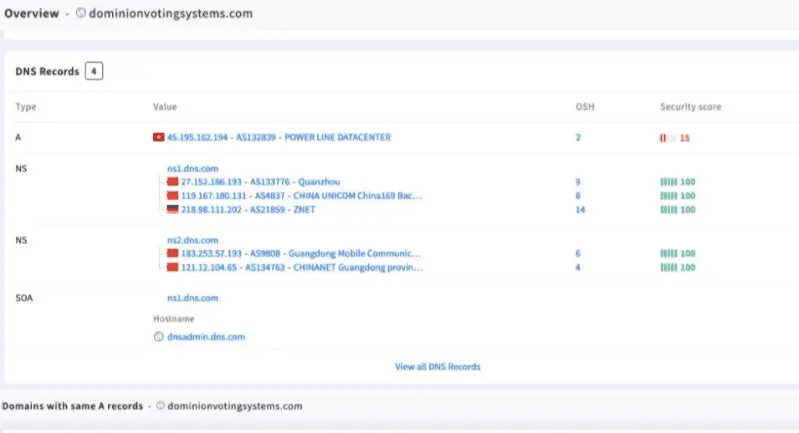The height and width of the screenshot is (433, 799).
Task: Click the icon beside dnsadmin.dns.com
Action: pos(158,337)
